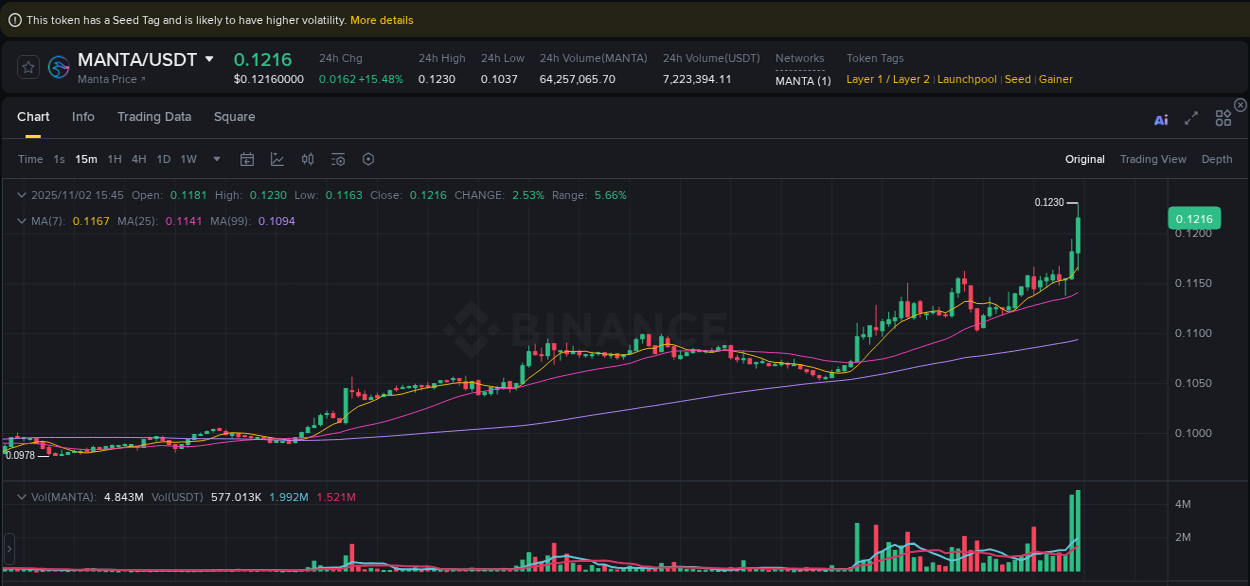1250x586 pixels.
Task: Collapse the Vol(MANTA) volume panel
Action: coord(21,495)
